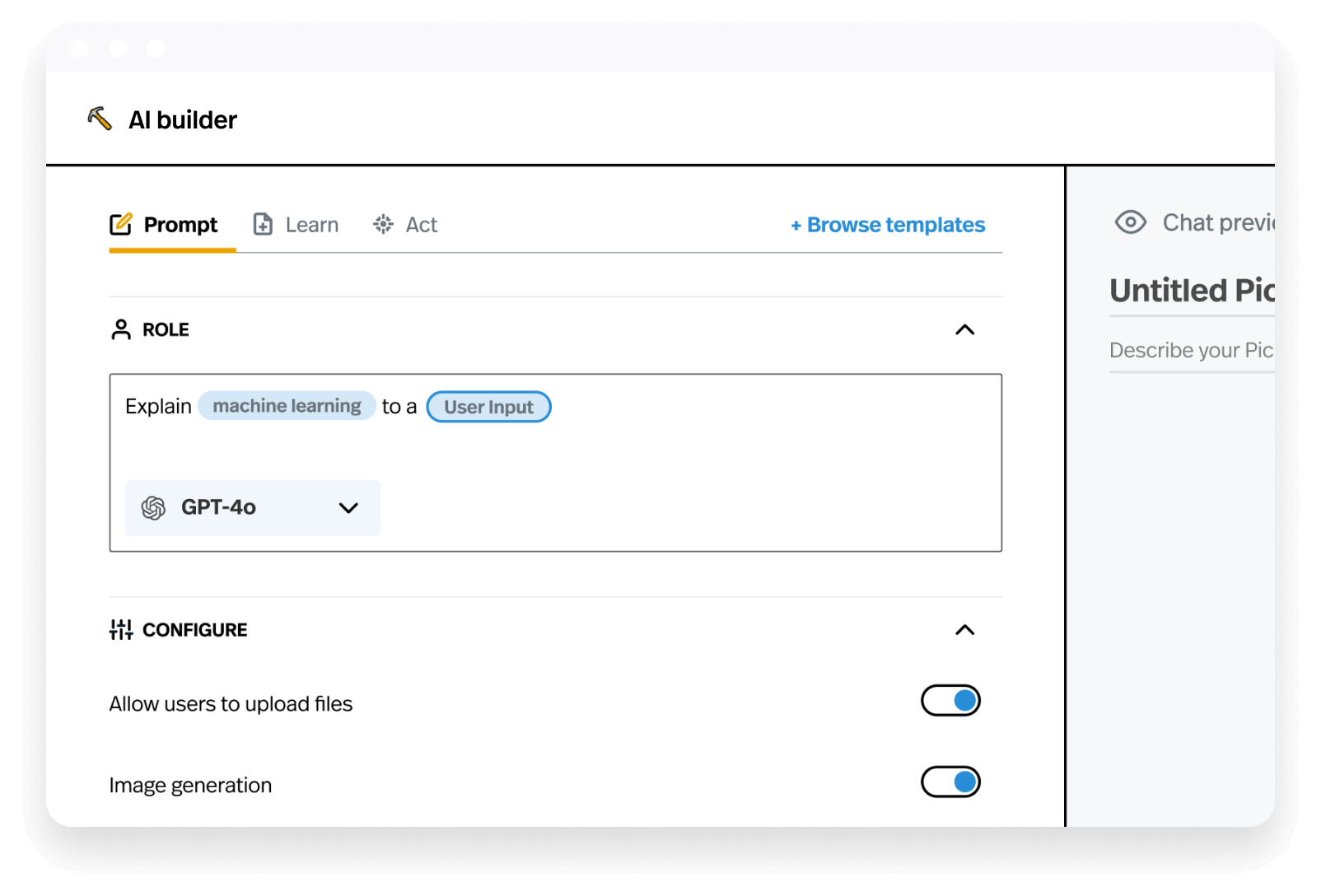Switch to the Act tab
The image size is (1321, 896).
pyautogui.click(x=421, y=225)
